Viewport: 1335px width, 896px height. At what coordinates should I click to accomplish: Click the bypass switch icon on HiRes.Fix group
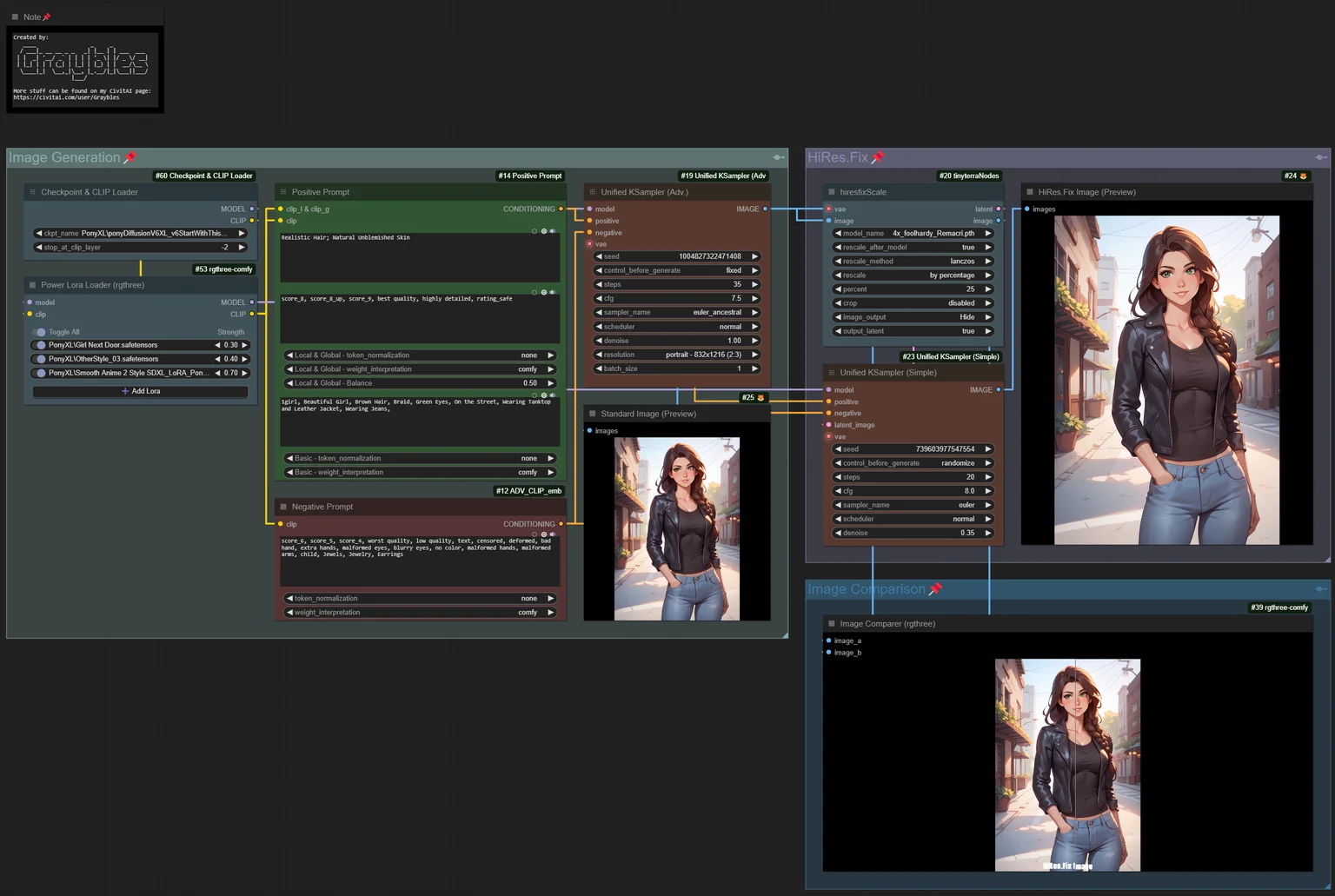click(x=1320, y=157)
